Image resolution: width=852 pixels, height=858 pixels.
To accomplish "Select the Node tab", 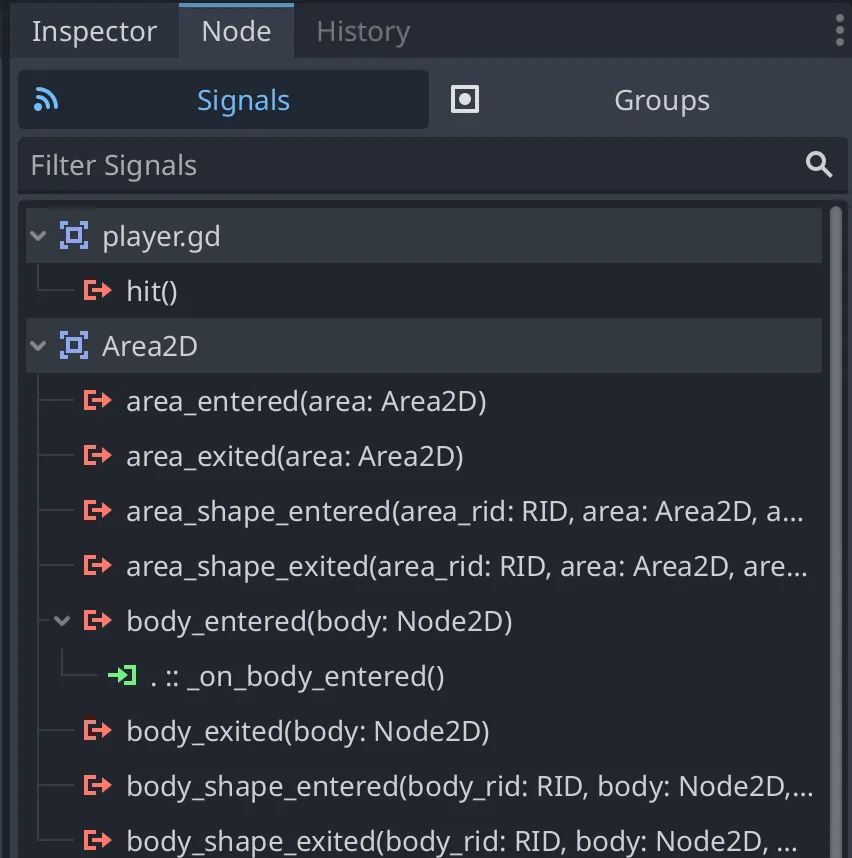I will tap(236, 32).
